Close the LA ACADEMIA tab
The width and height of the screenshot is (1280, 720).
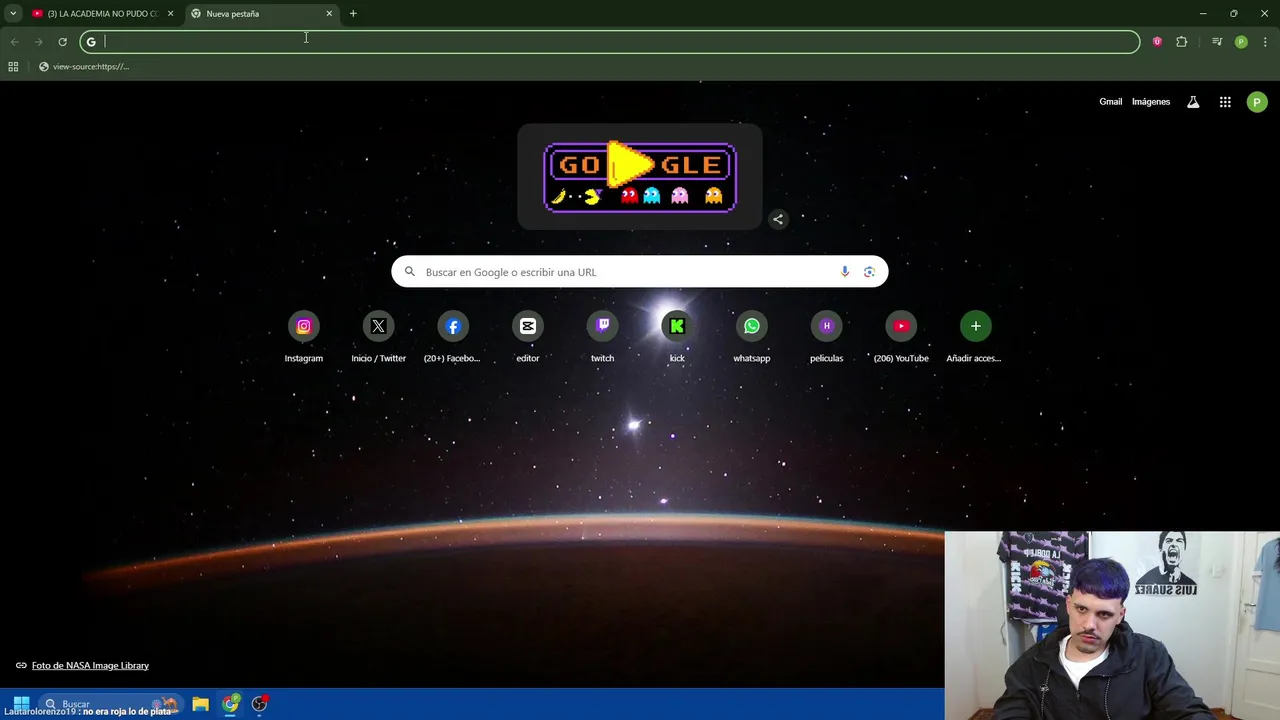click(170, 14)
